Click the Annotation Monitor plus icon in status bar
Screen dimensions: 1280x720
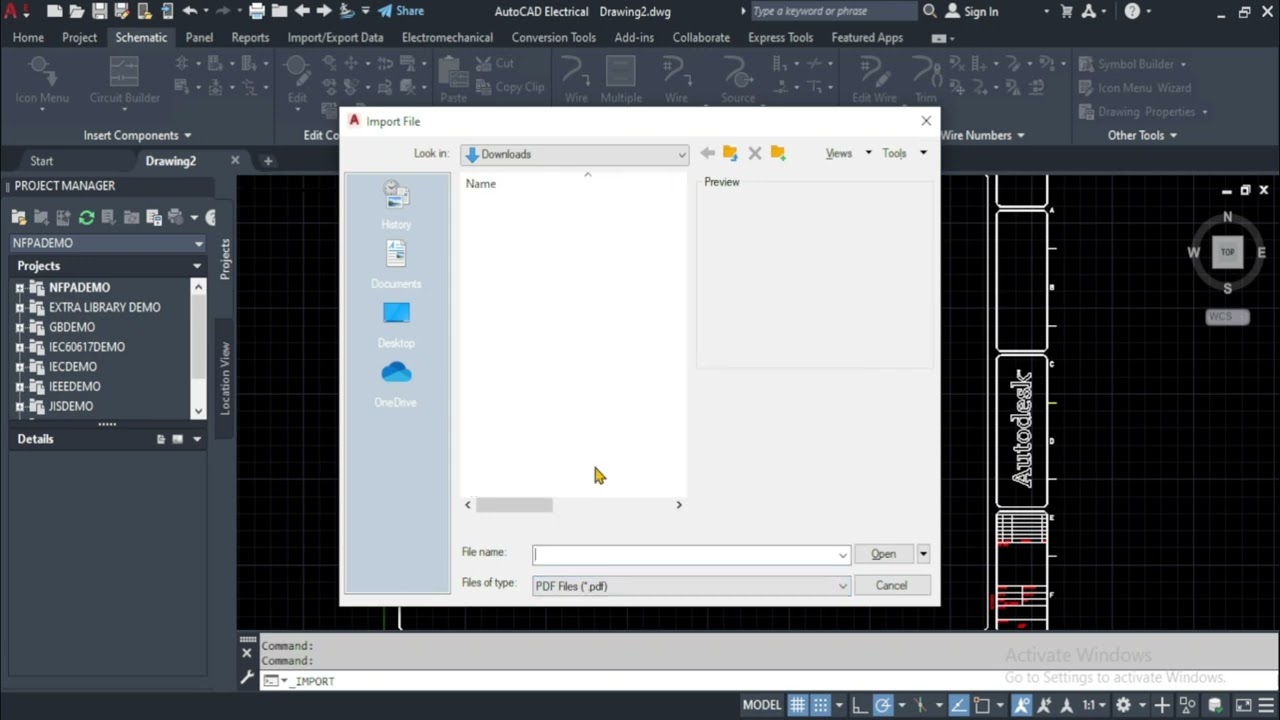pyautogui.click(x=1161, y=705)
